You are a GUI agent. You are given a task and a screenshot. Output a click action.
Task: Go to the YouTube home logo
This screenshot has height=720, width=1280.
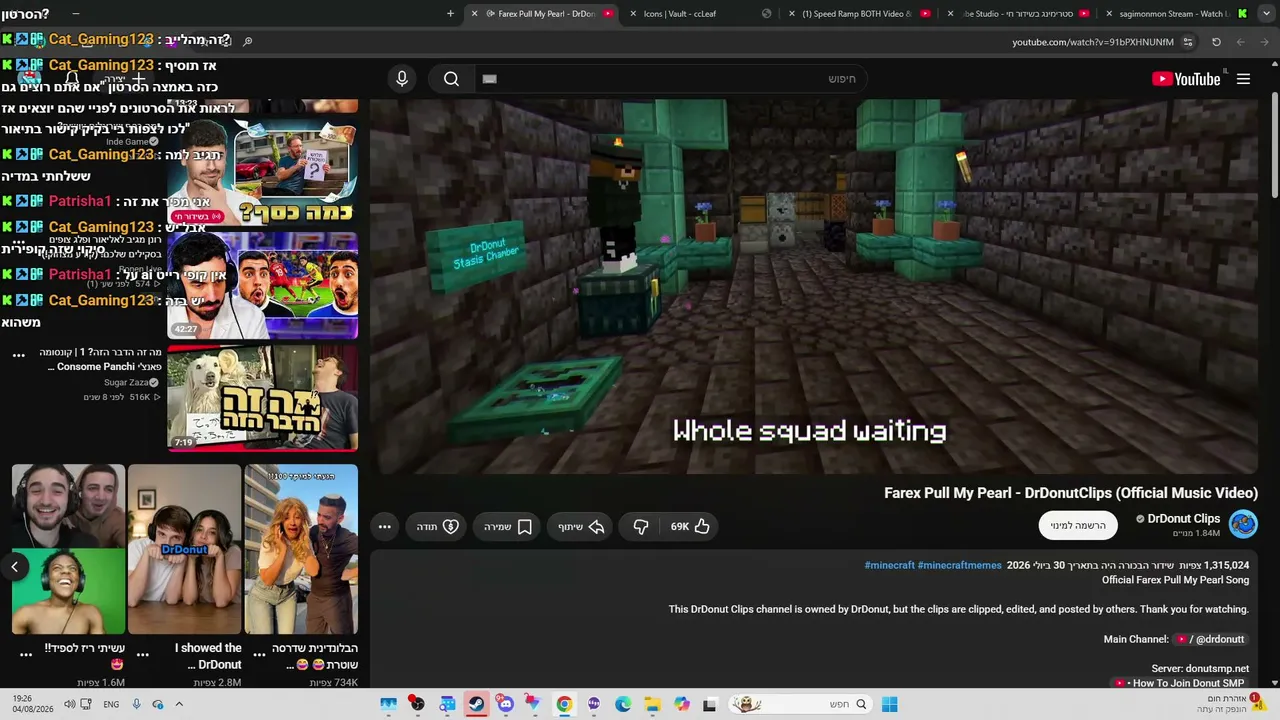pyautogui.click(x=1186, y=79)
